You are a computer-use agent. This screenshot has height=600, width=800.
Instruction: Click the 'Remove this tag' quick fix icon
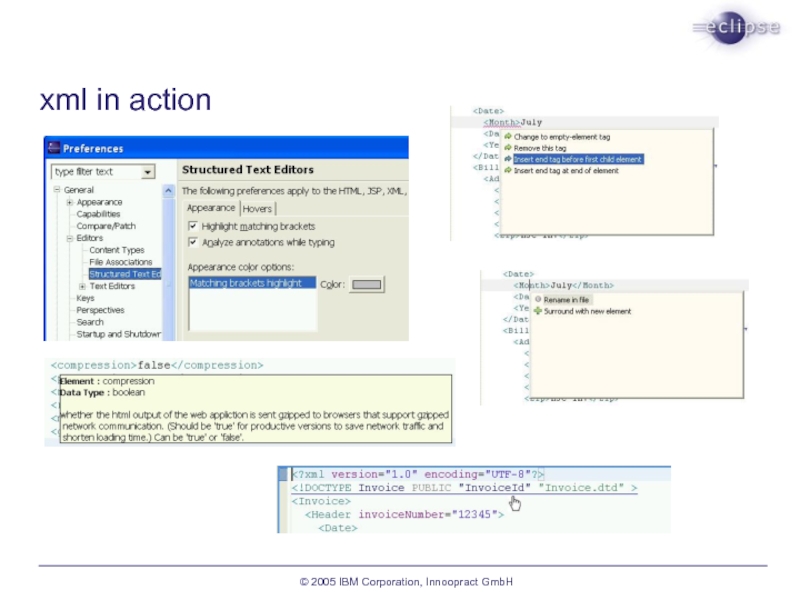[508, 148]
